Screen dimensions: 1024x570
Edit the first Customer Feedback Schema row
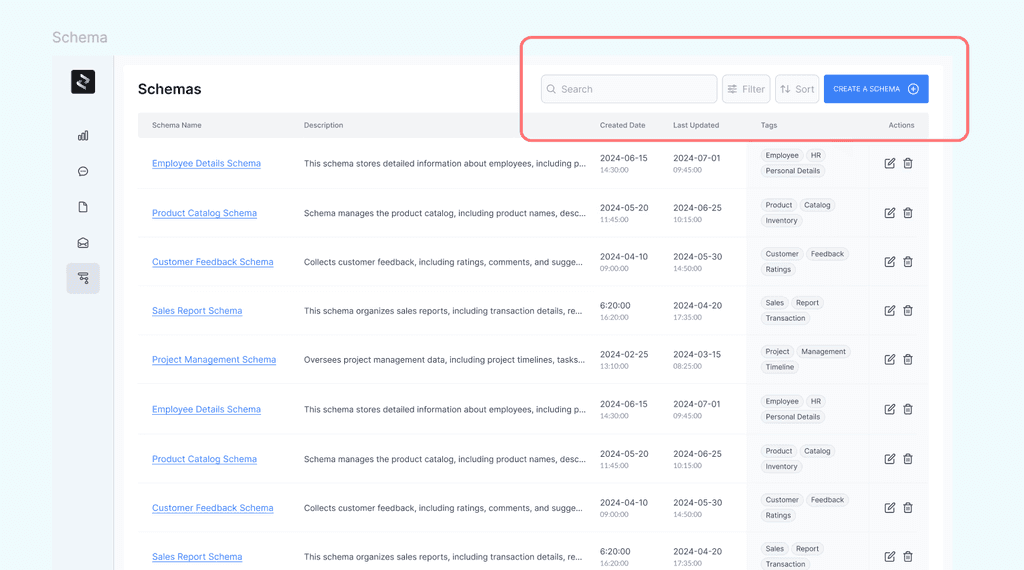889,262
